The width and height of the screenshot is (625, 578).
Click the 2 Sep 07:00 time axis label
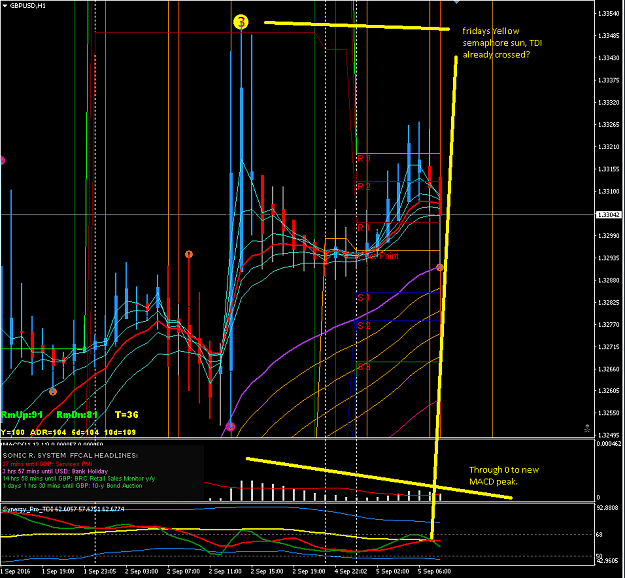pos(183,572)
